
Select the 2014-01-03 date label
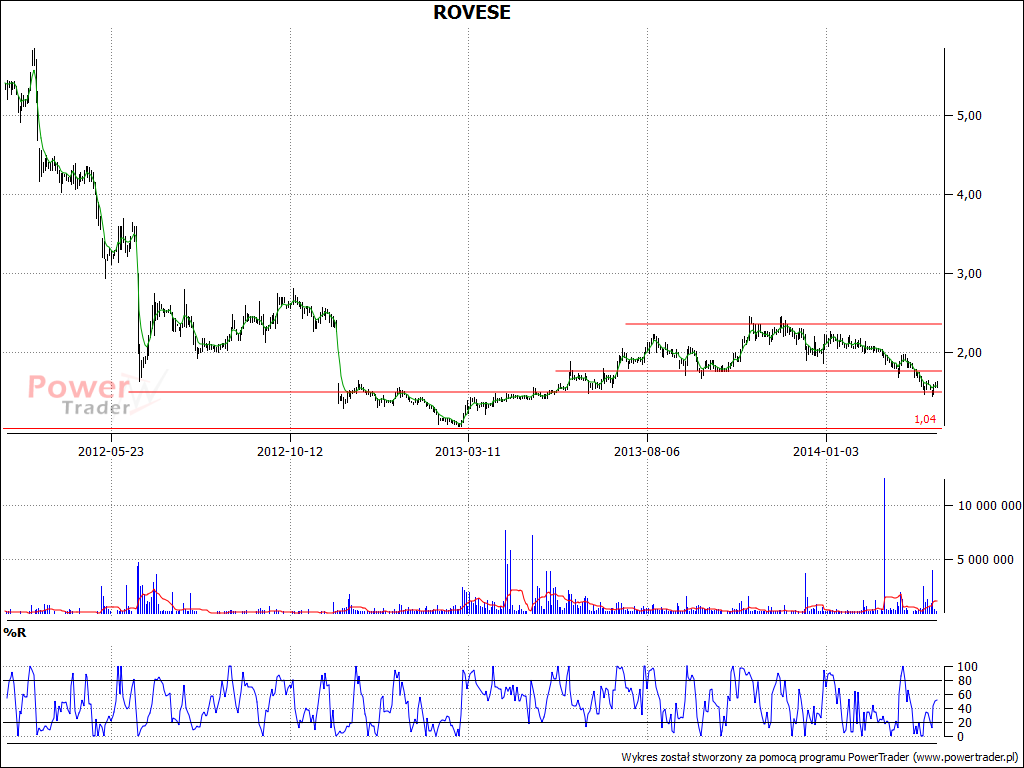click(x=825, y=451)
